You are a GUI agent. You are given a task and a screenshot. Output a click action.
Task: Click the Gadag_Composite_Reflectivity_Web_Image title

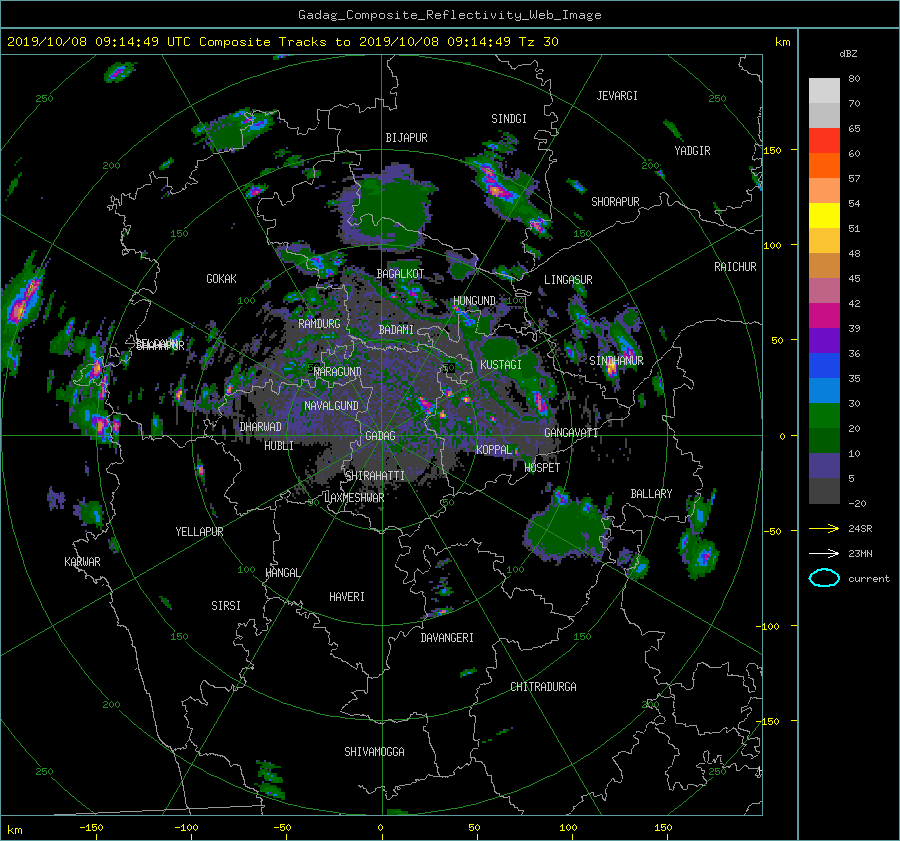click(449, 15)
